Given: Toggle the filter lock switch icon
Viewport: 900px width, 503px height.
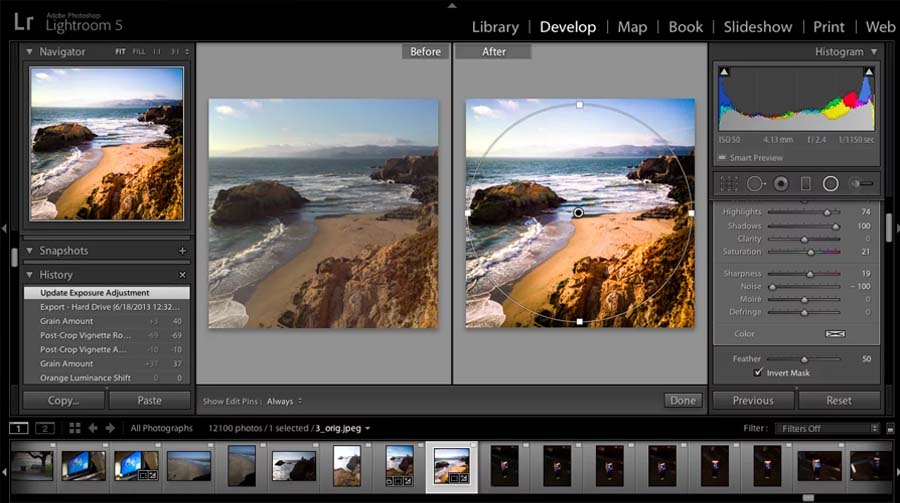Looking at the screenshot, I should (890, 429).
